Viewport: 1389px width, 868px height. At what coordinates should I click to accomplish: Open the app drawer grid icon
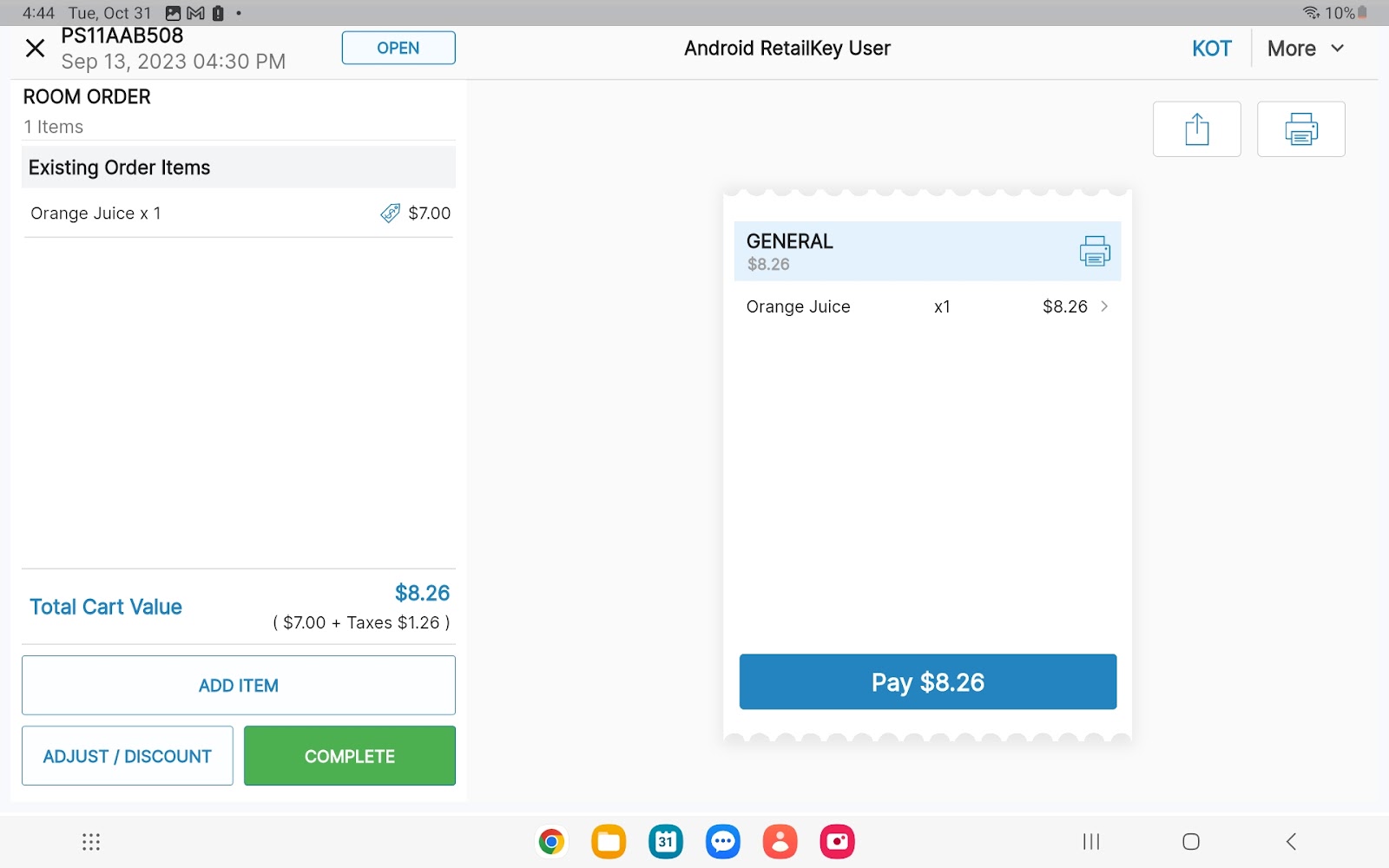point(91,841)
